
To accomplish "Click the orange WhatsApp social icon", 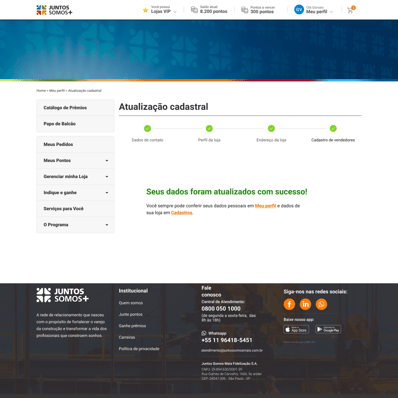I will point(321,304).
